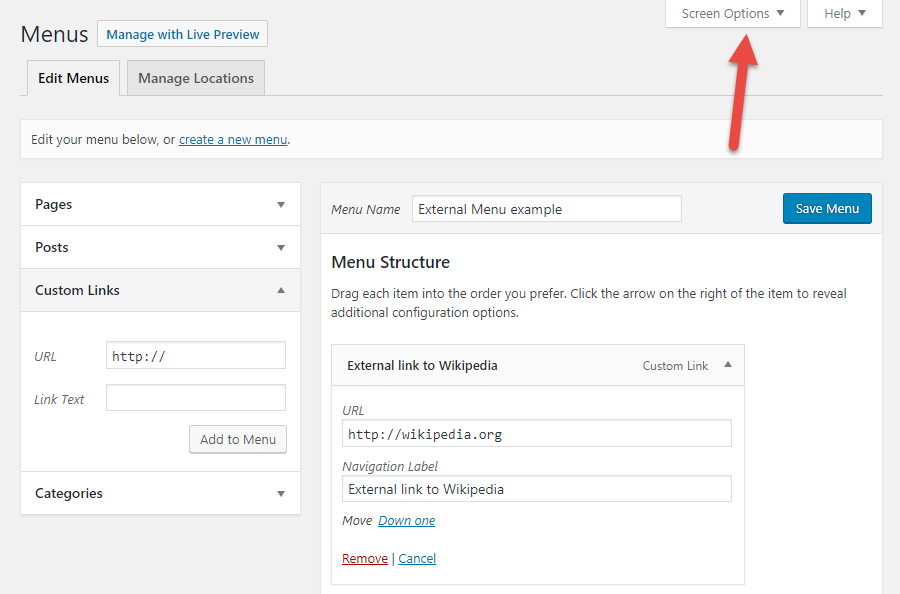Open the Help dropdown

coord(841,13)
